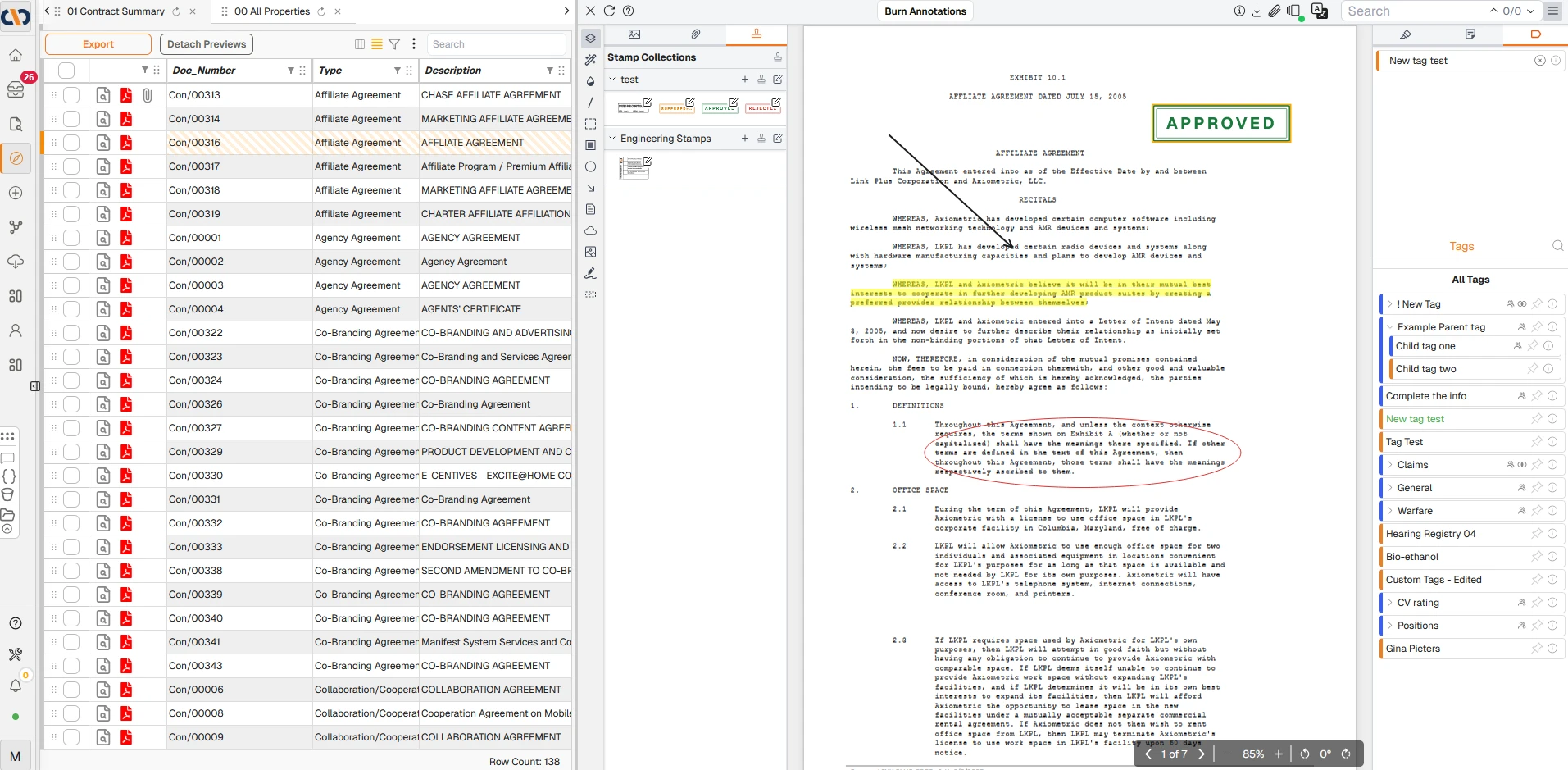Expand the General tag node
The height and width of the screenshot is (770, 1568).
[1390, 488]
